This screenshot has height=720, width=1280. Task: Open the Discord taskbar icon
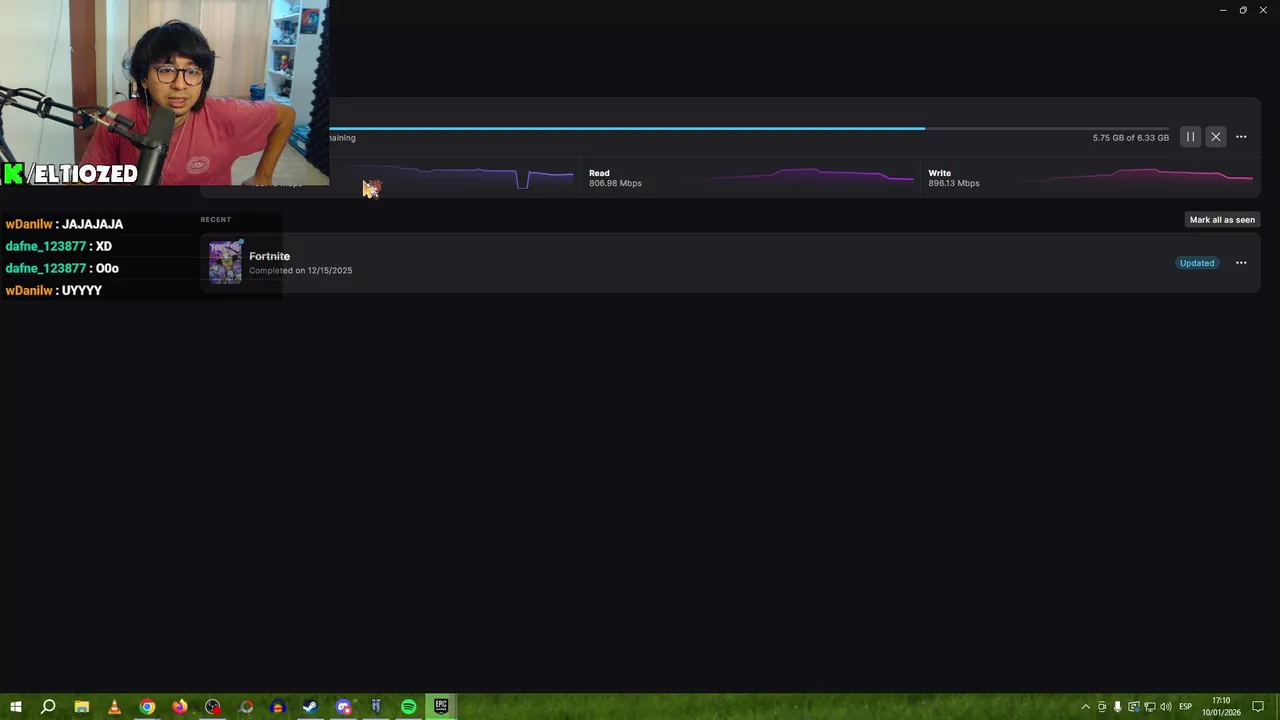pyautogui.click(x=343, y=707)
